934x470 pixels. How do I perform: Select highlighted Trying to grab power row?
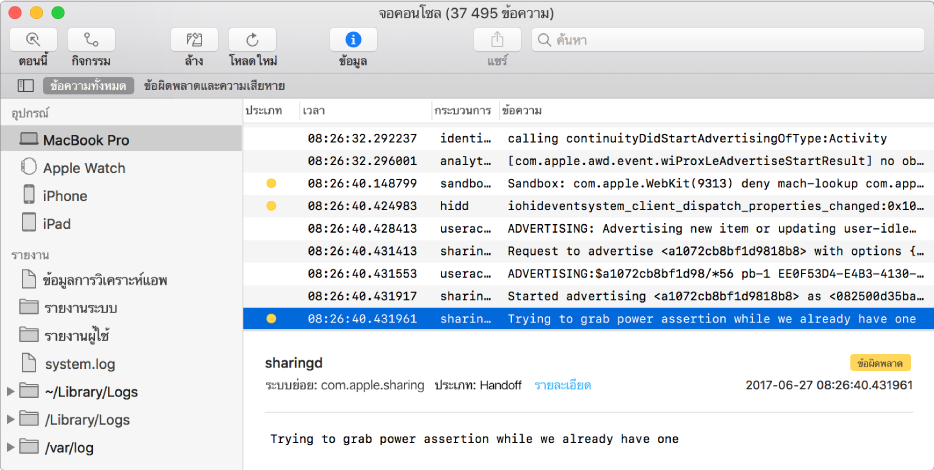point(589,319)
